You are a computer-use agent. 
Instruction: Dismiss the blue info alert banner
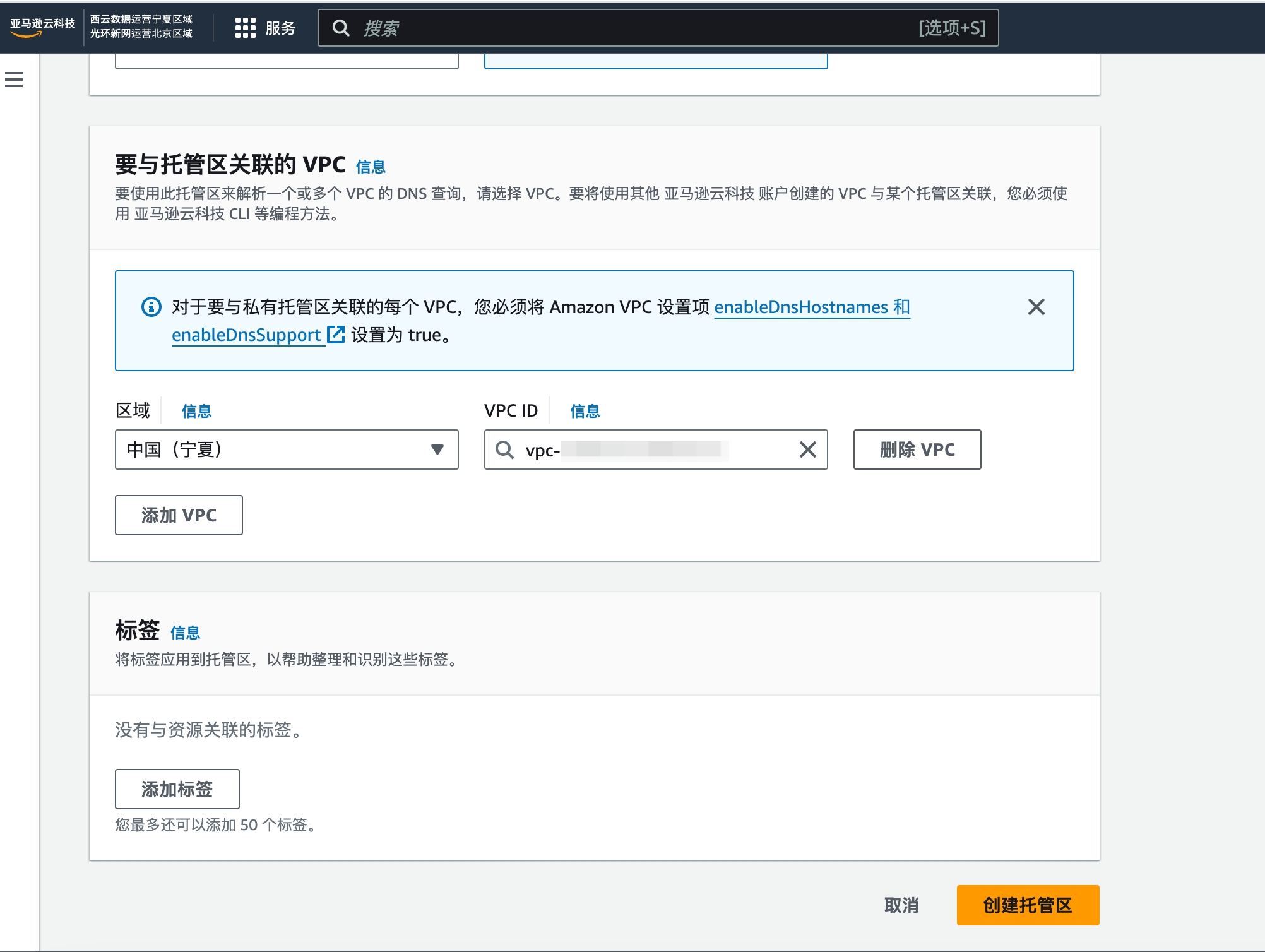pos(1036,307)
